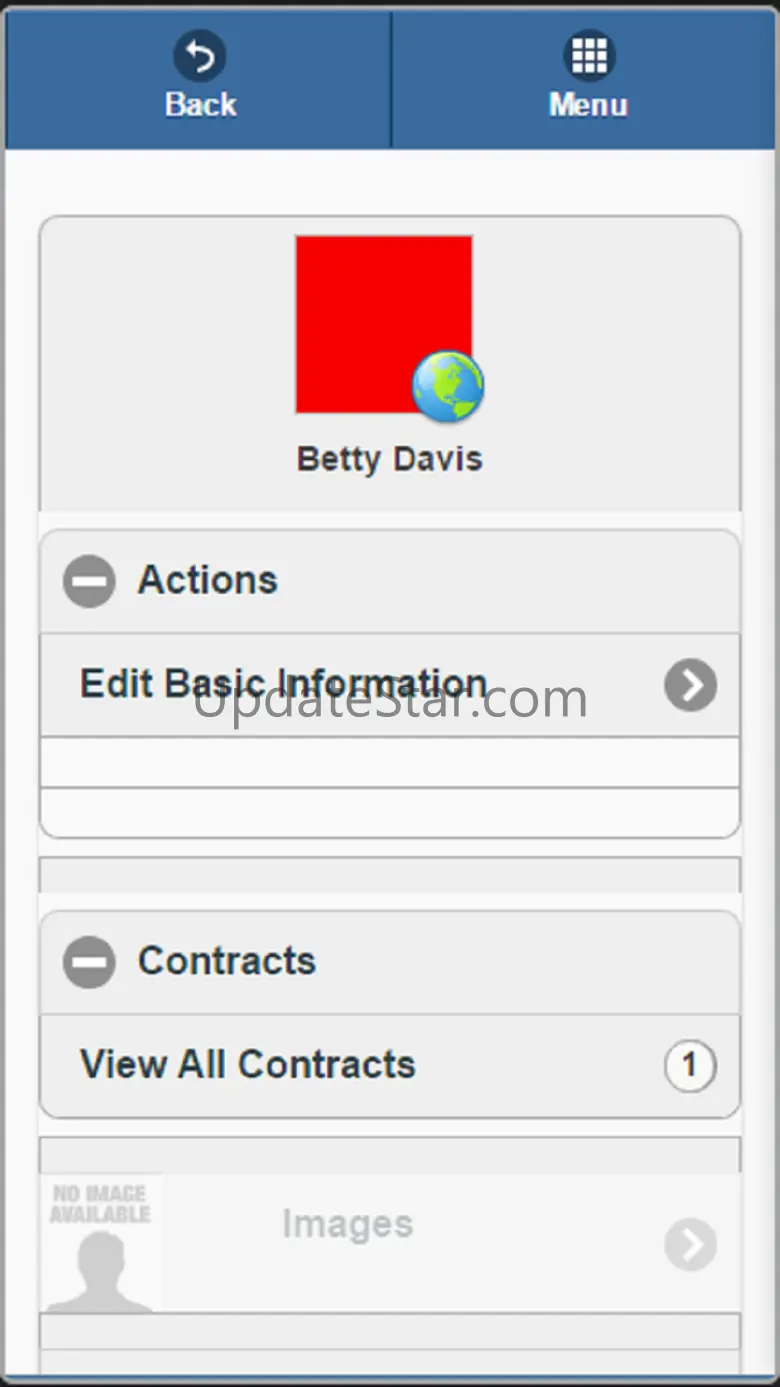Click the minus icon beside Actions
780x1387 pixels.
tap(89, 581)
